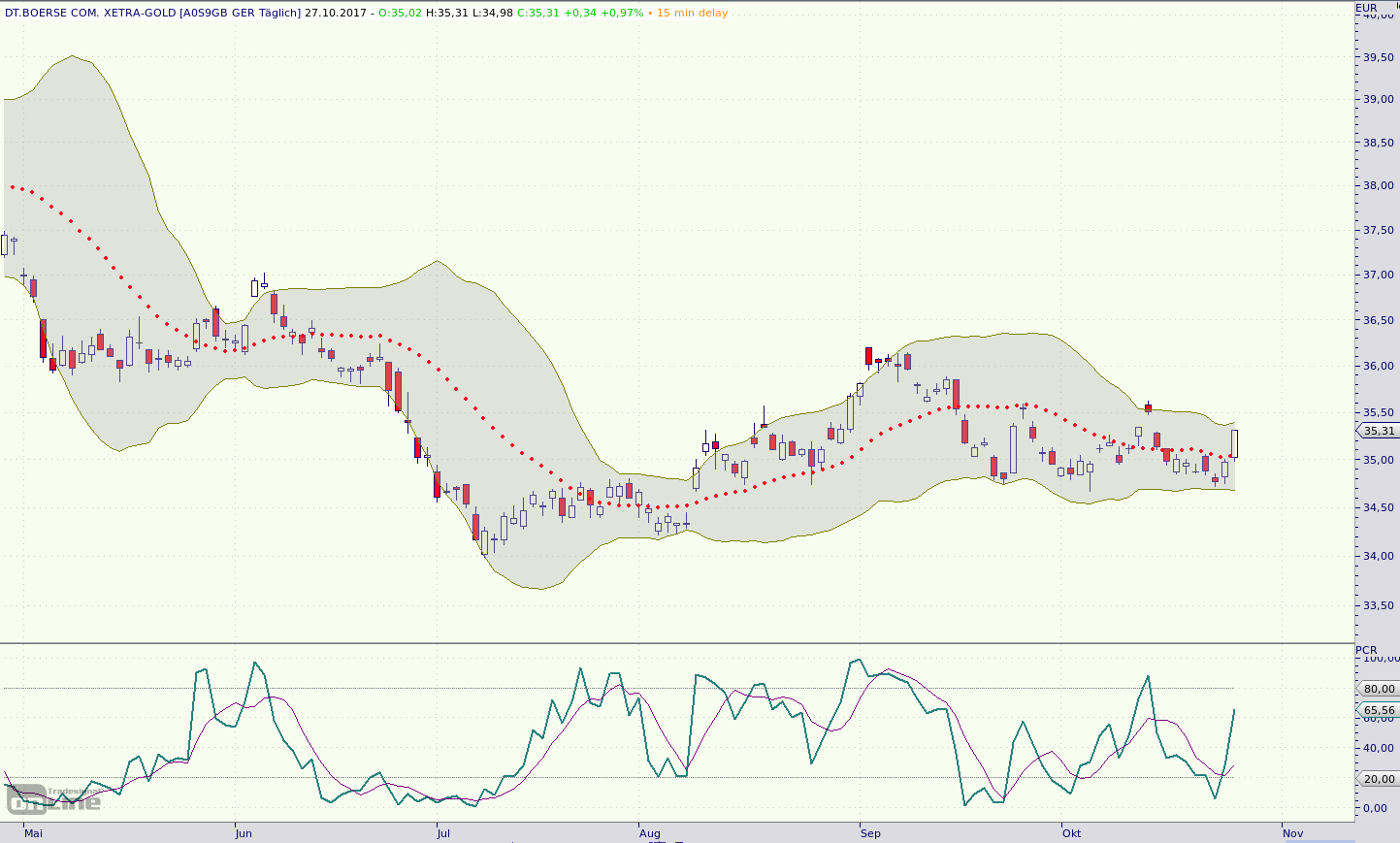Click the EUR currency label
The image size is (1400, 843).
pyautogui.click(x=1366, y=8)
